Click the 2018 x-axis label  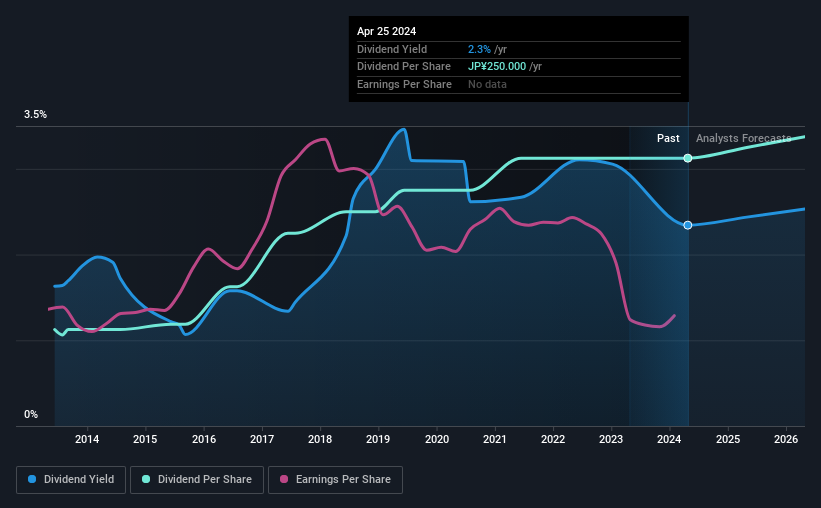pos(320,439)
